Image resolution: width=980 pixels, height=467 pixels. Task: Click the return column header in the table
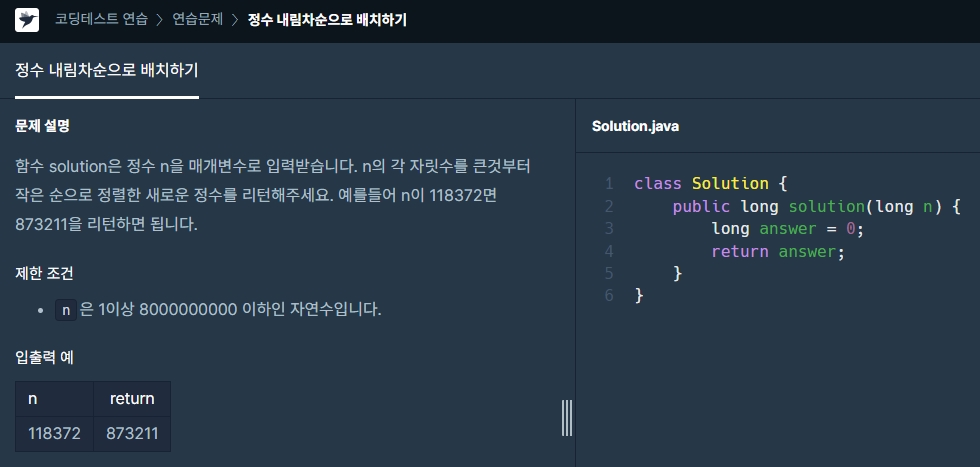tap(132, 399)
